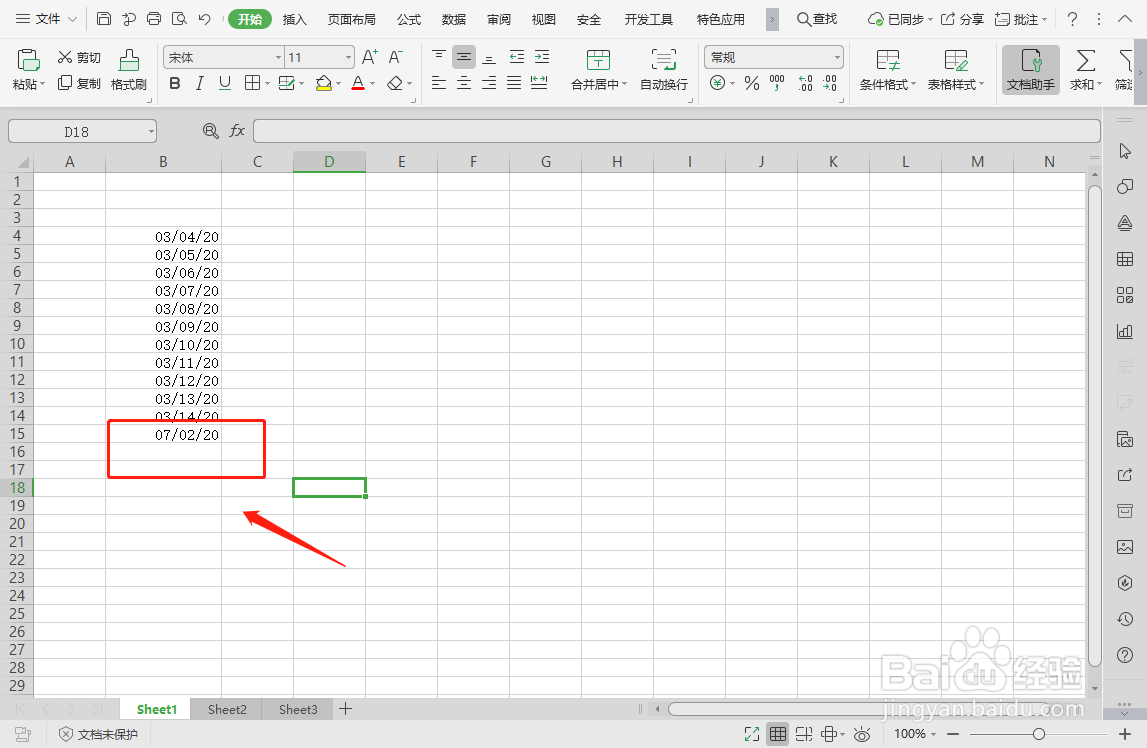Switch to the 页面布局 ribbon tab

[x=351, y=19]
